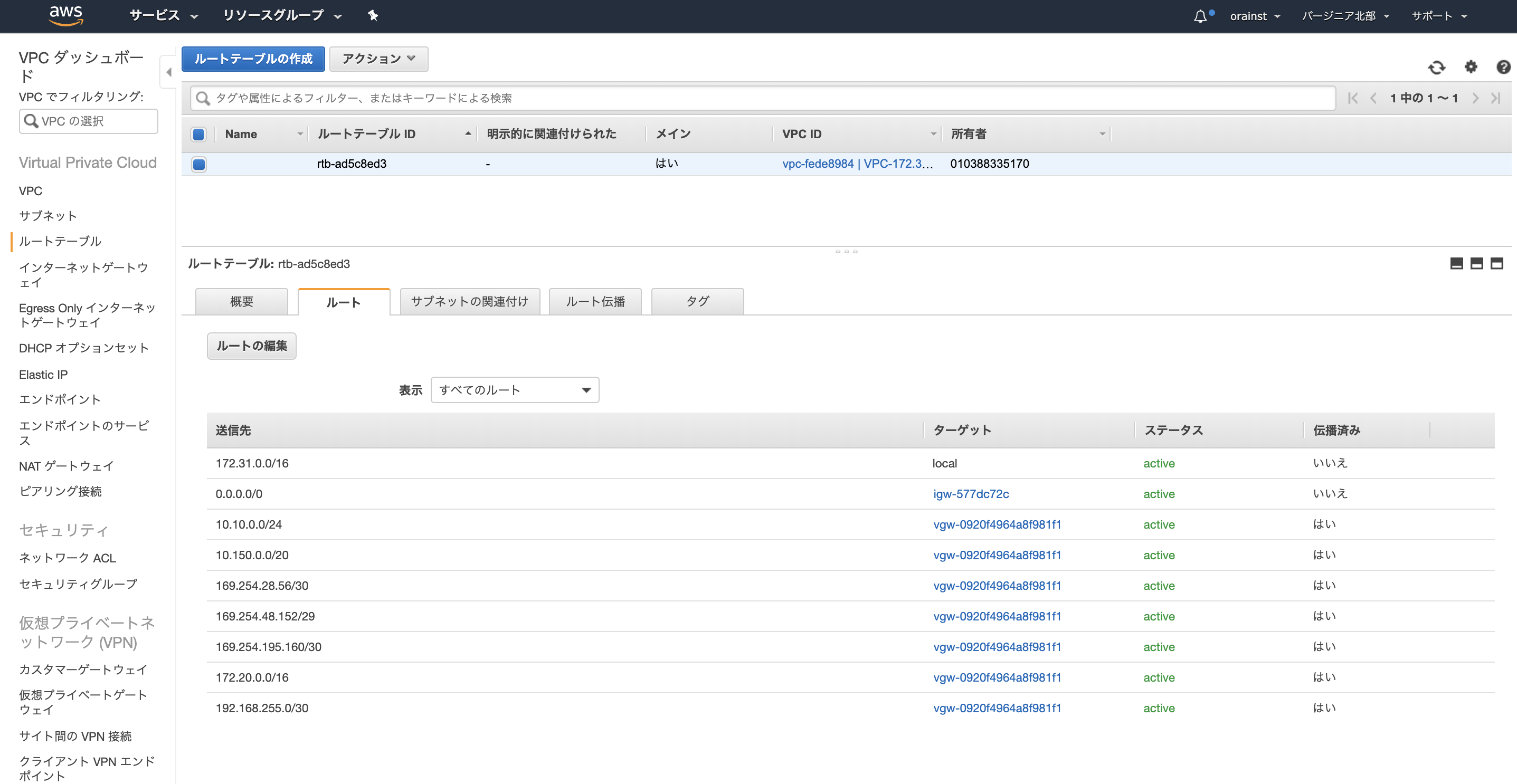Select VPC in the sidebar
This screenshot has height=784, width=1517.
tap(31, 192)
